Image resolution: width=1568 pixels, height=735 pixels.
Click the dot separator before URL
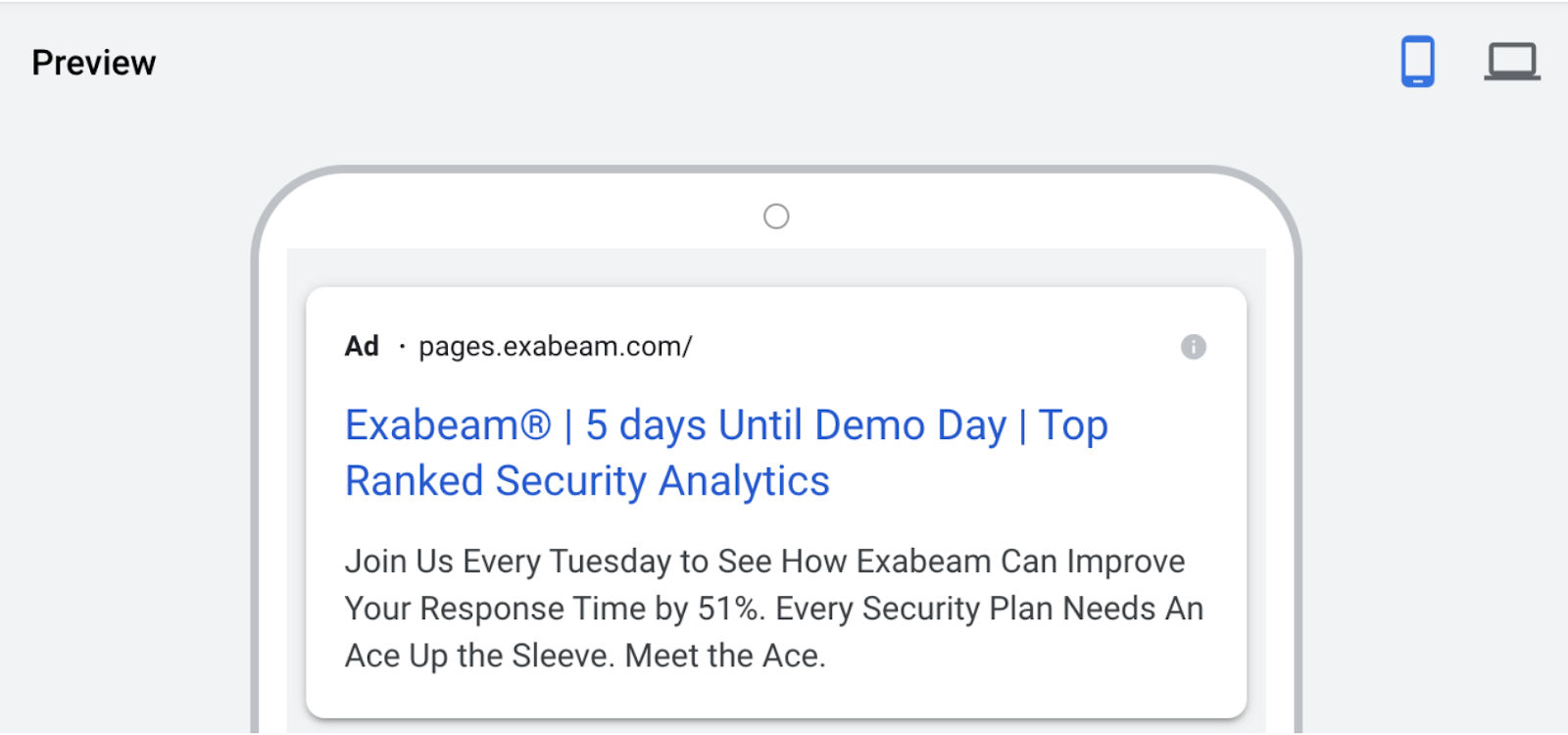tap(402, 347)
